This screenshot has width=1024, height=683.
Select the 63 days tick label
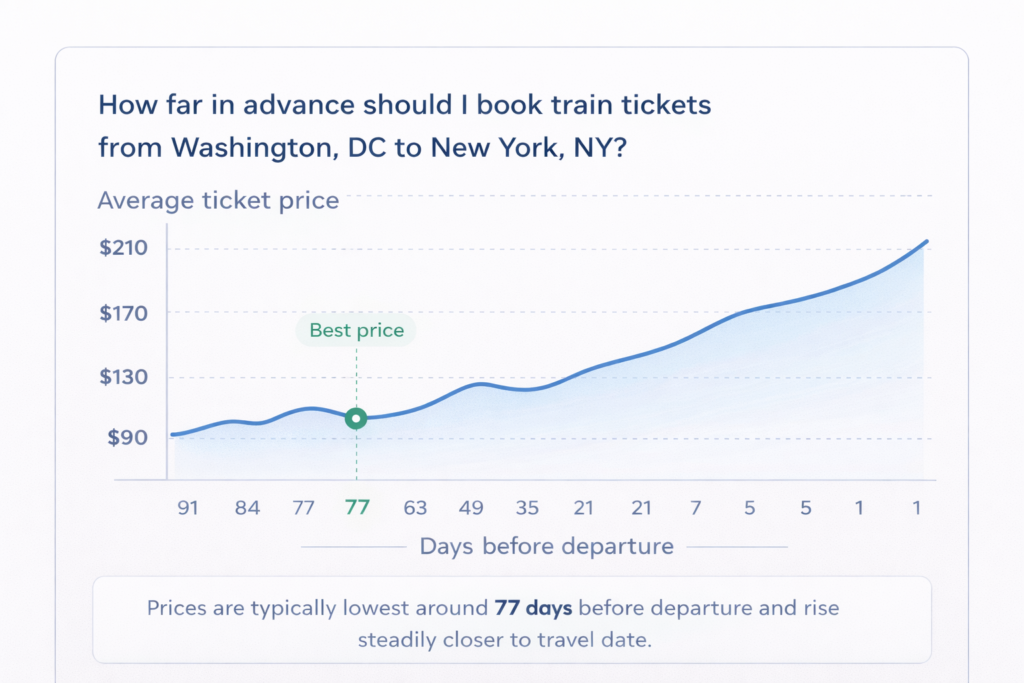[x=415, y=508]
